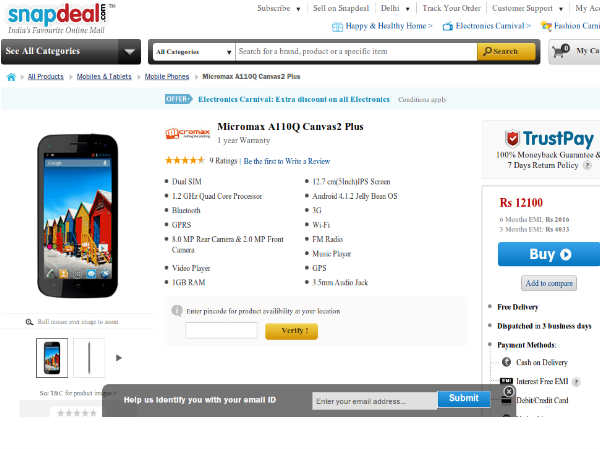
Task: Click help icon beside Interest Free EMI
Action: pyautogui.click(x=576, y=381)
